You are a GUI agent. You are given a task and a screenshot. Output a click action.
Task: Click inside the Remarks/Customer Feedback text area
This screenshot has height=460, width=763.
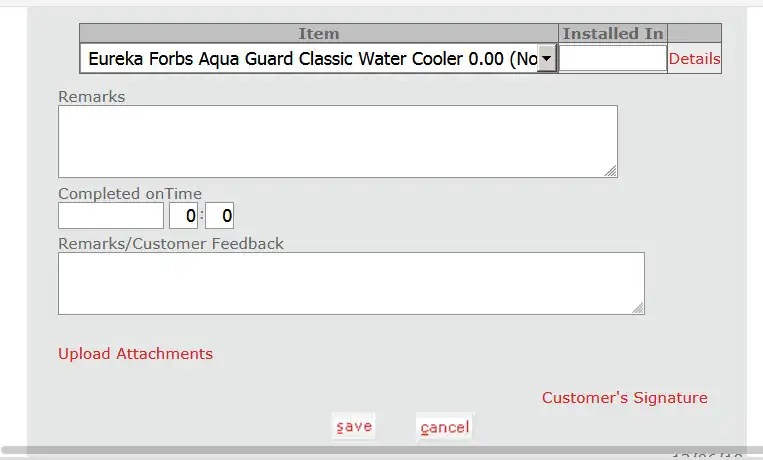351,283
